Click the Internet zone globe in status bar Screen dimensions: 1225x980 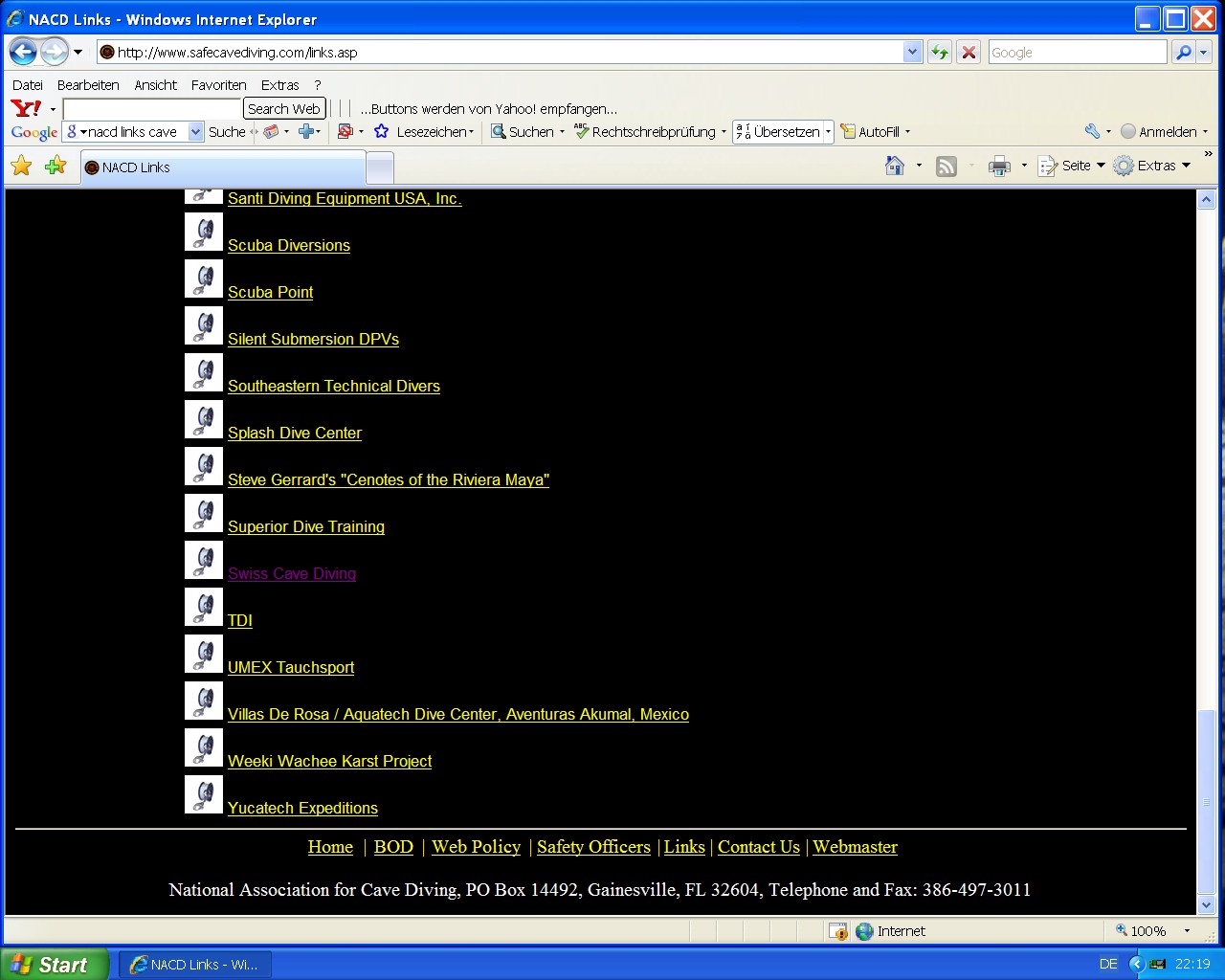pyautogui.click(x=865, y=931)
